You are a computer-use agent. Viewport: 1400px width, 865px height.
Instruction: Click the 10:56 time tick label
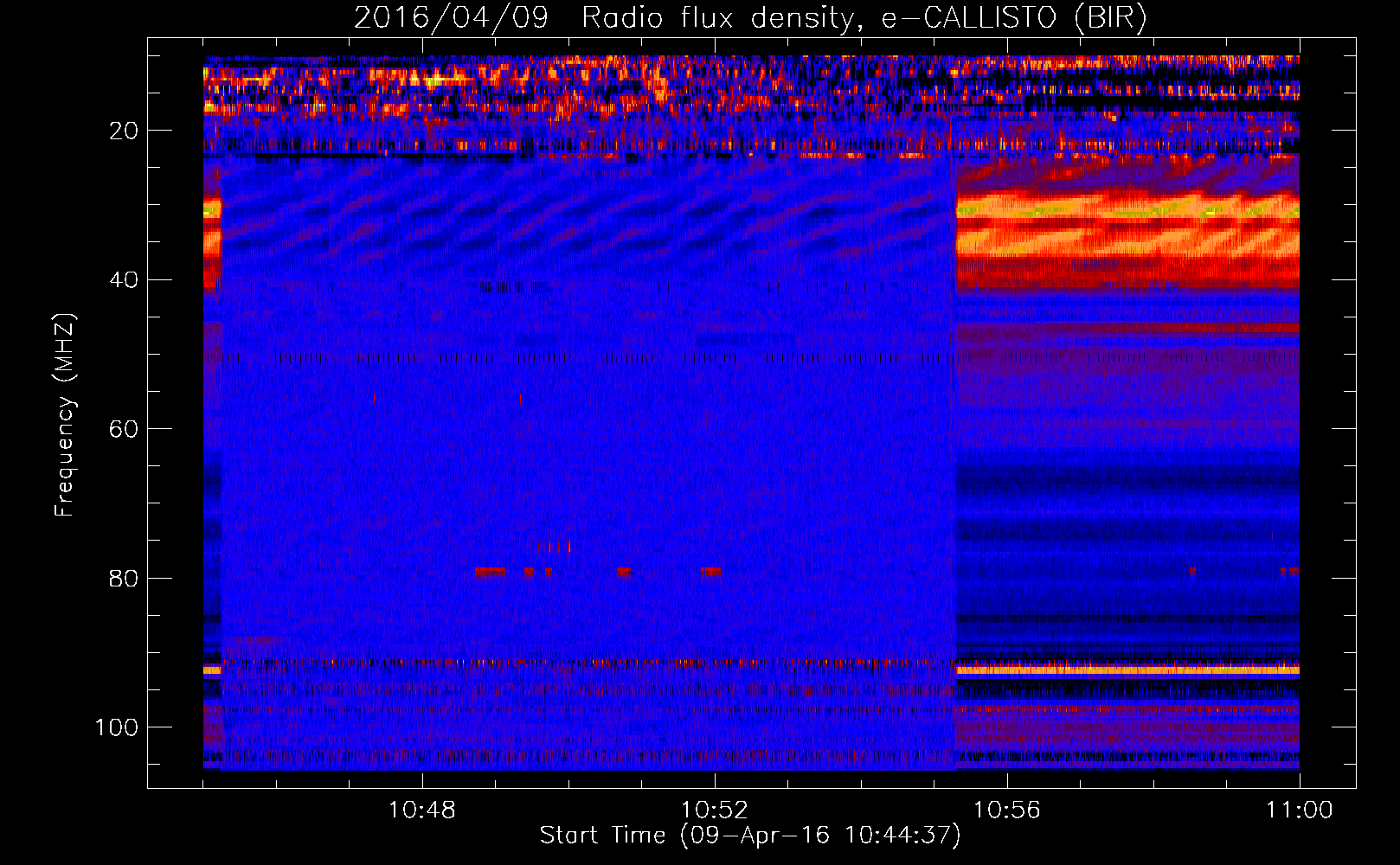pyautogui.click(x=1007, y=811)
